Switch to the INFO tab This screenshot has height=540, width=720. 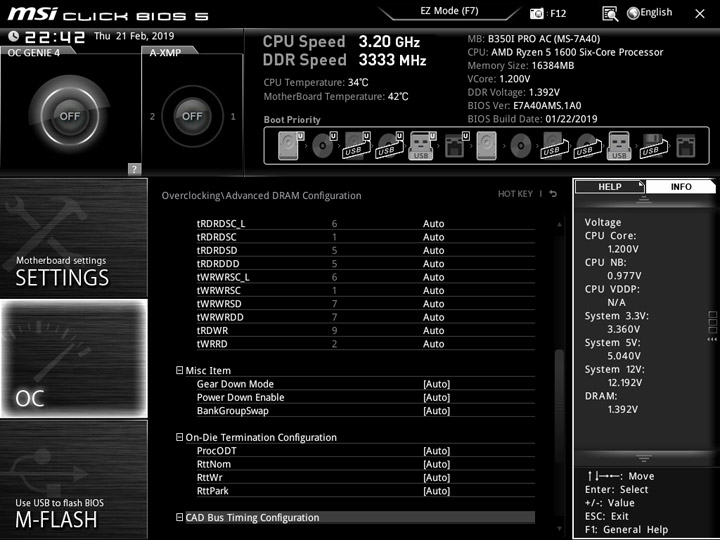coord(681,186)
